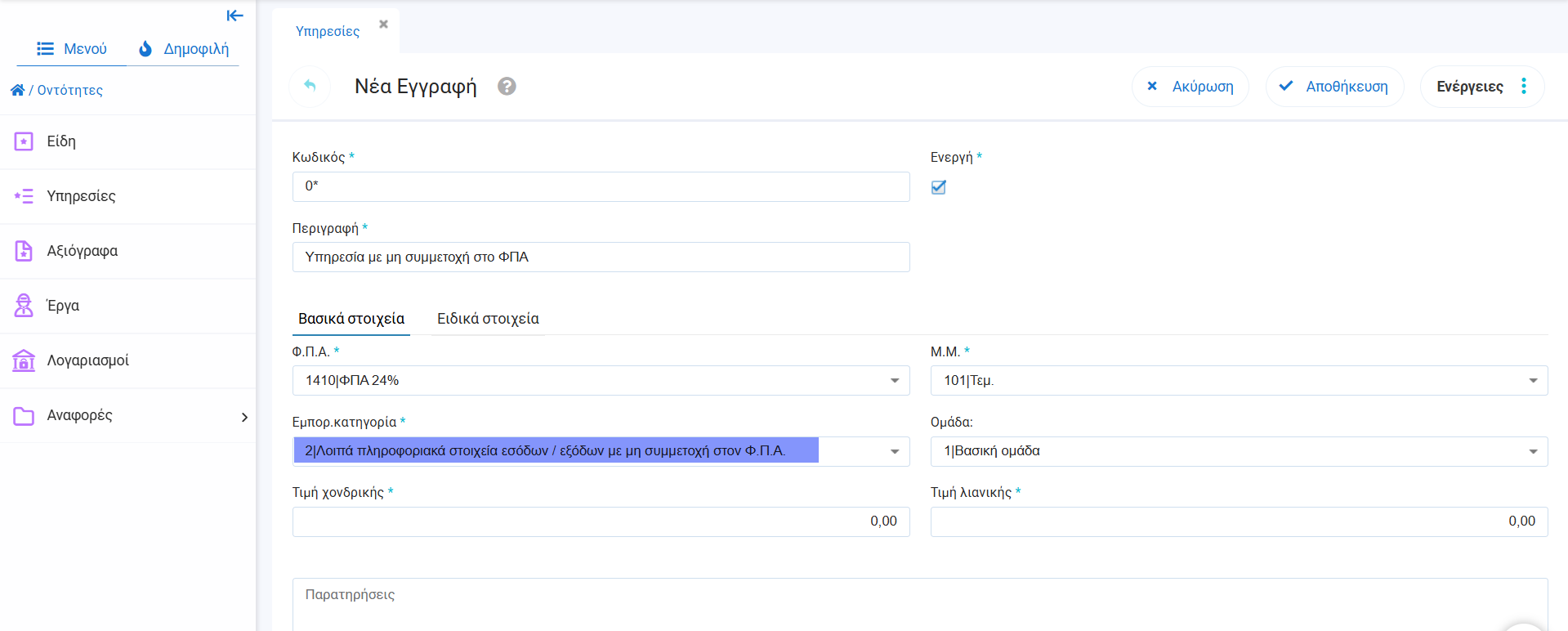Viewport: 1568px width, 631px height.
Task: Uncheck the Ενεργή checkbox
Action: pos(939,187)
